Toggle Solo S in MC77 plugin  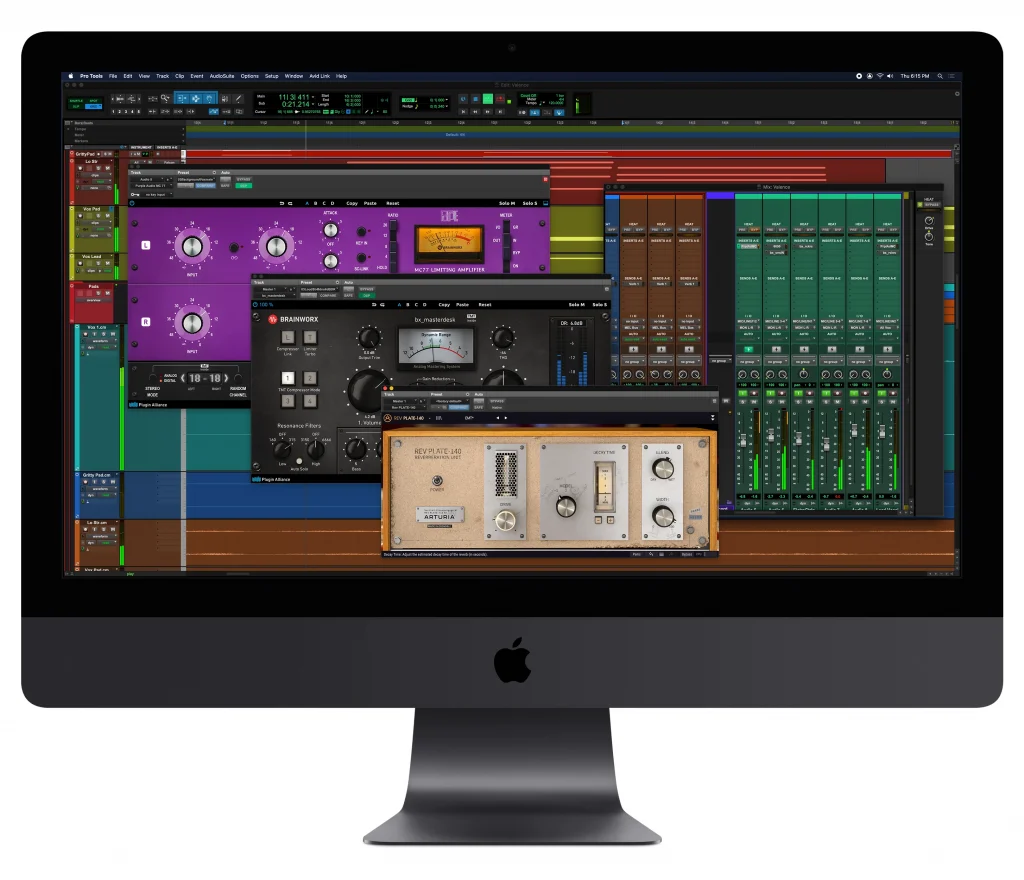[530, 203]
